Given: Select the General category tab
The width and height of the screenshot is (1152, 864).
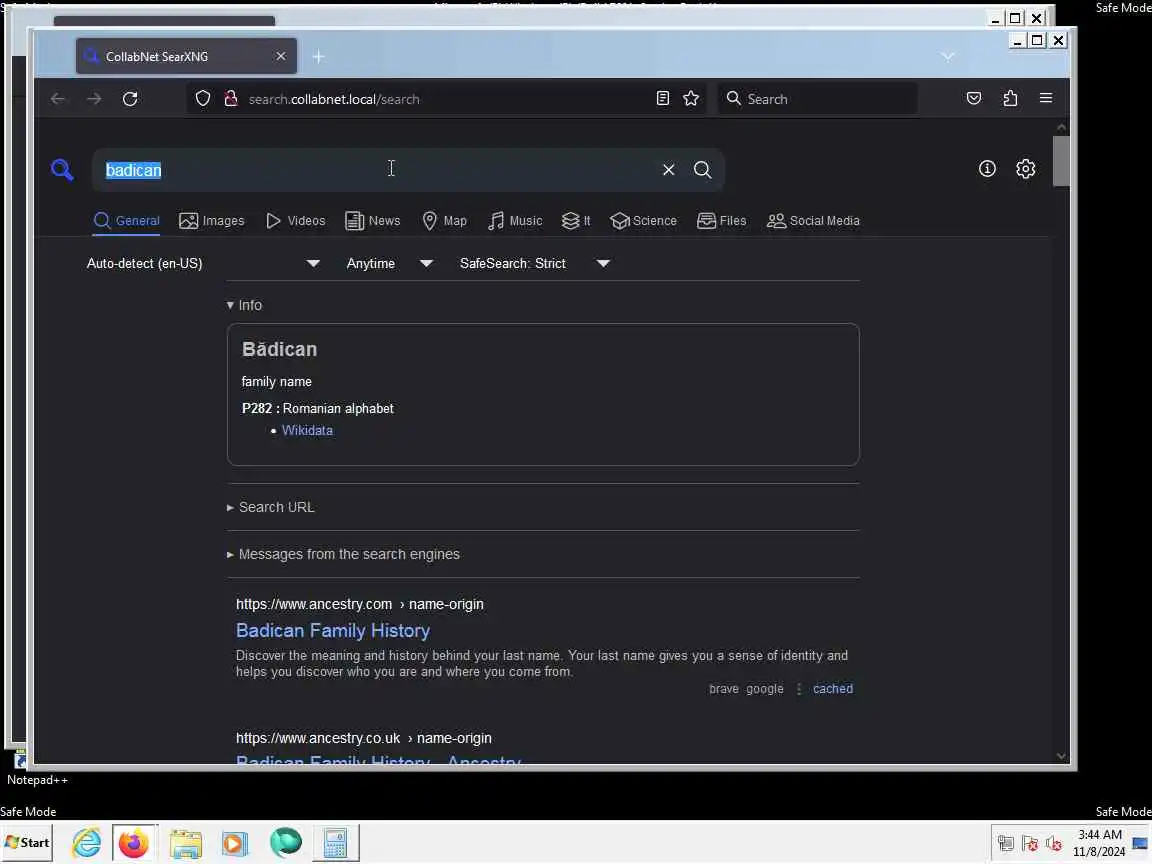Looking at the screenshot, I should click(126, 220).
